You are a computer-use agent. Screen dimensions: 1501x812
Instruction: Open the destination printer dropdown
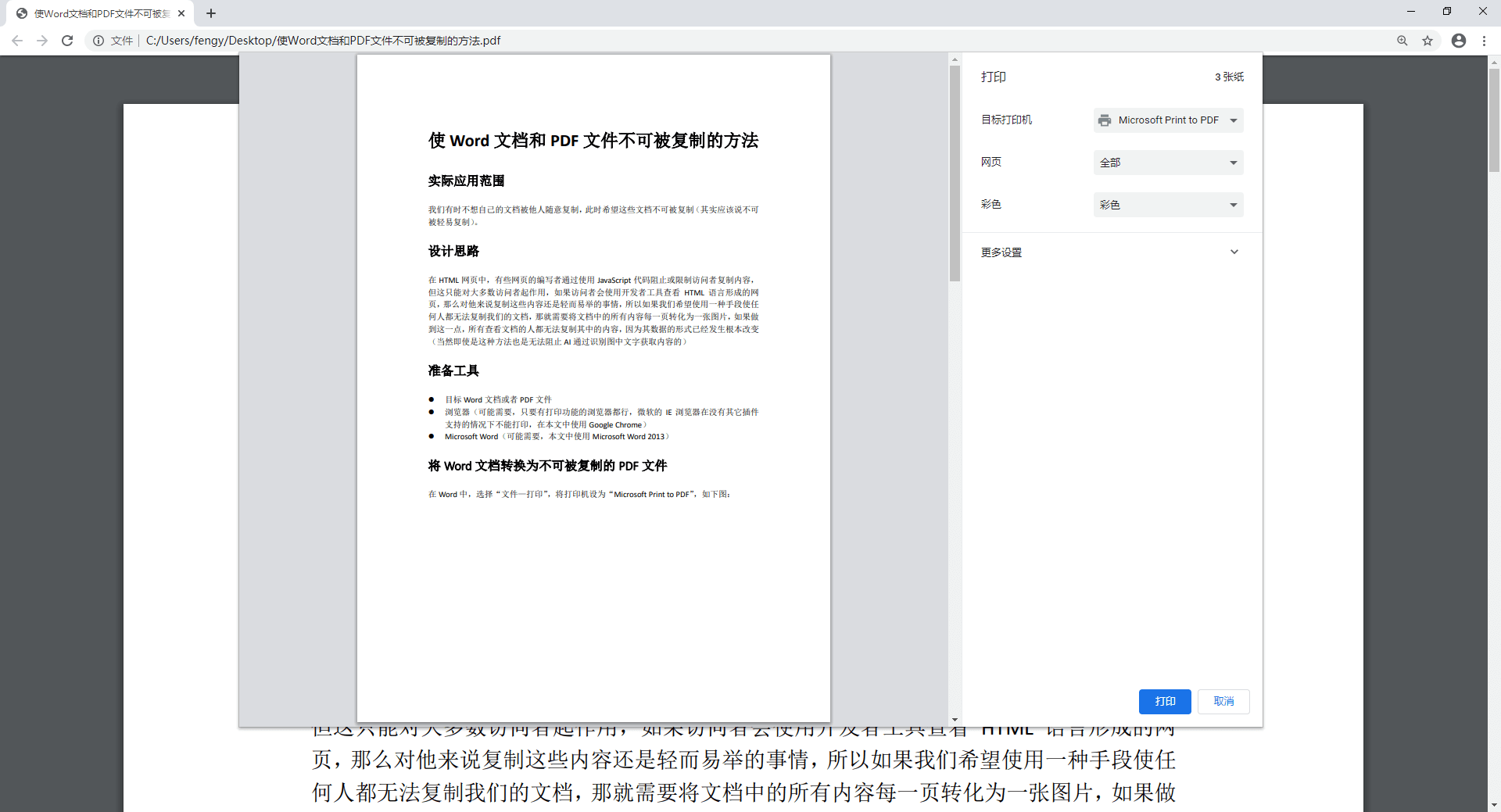(1168, 120)
